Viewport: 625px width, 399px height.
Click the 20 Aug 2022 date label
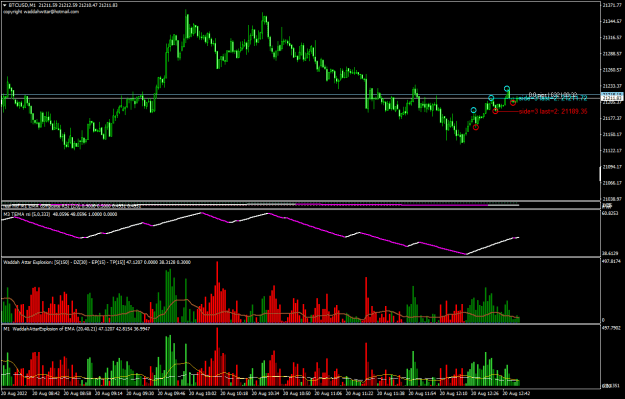pyautogui.click(x=15, y=393)
